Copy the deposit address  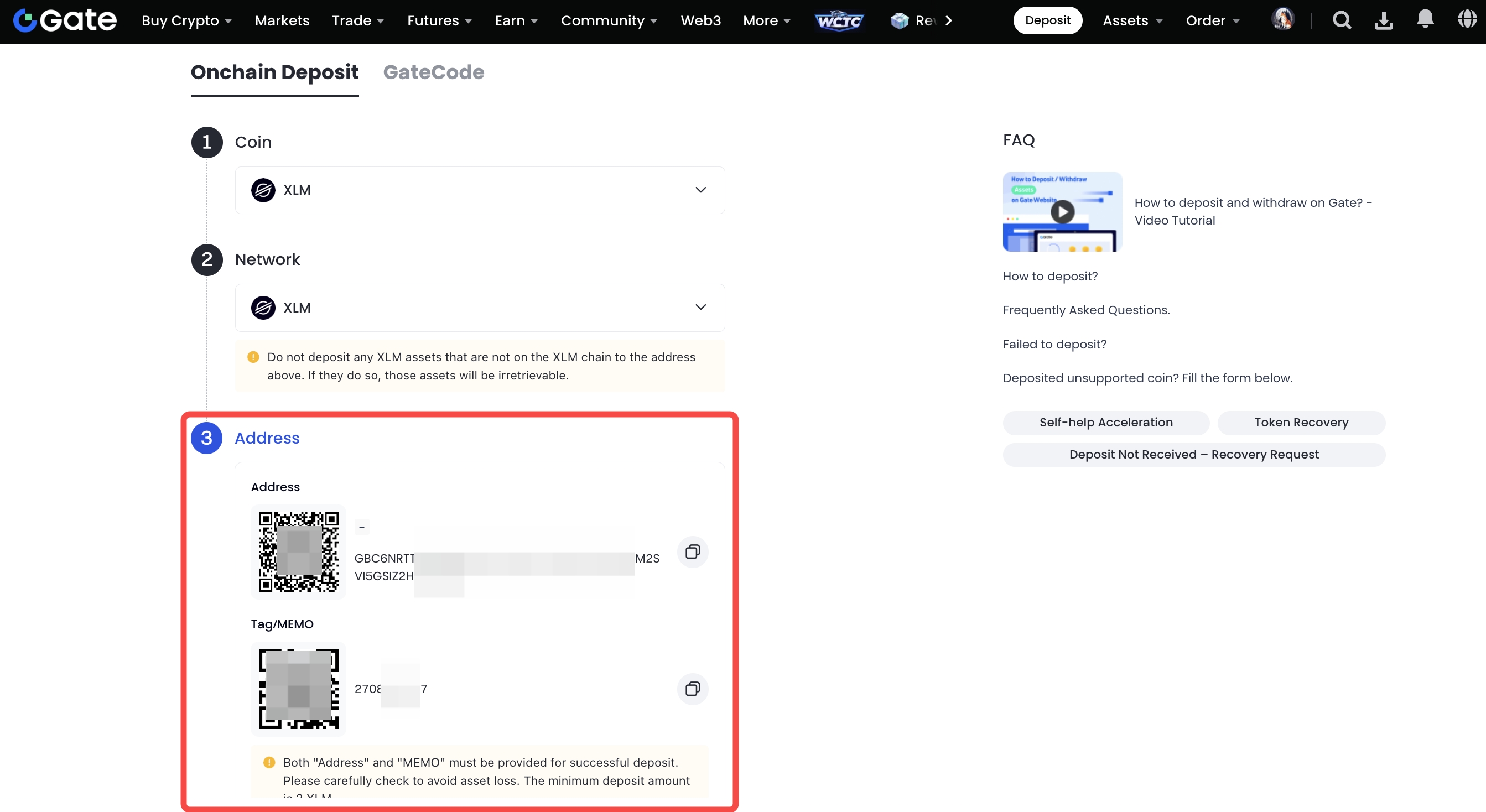click(x=692, y=552)
